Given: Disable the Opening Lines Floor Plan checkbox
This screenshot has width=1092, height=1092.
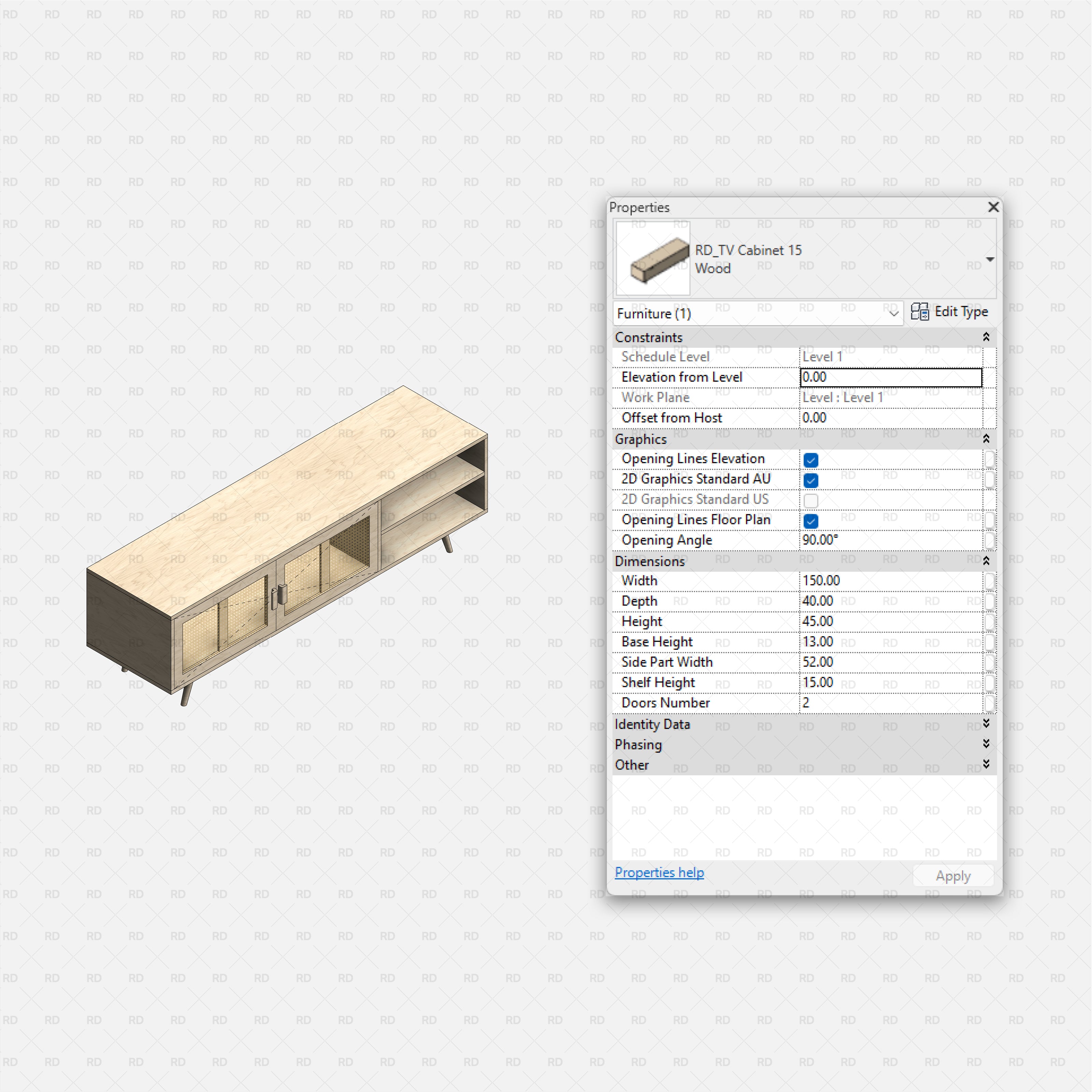Looking at the screenshot, I should point(810,520).
